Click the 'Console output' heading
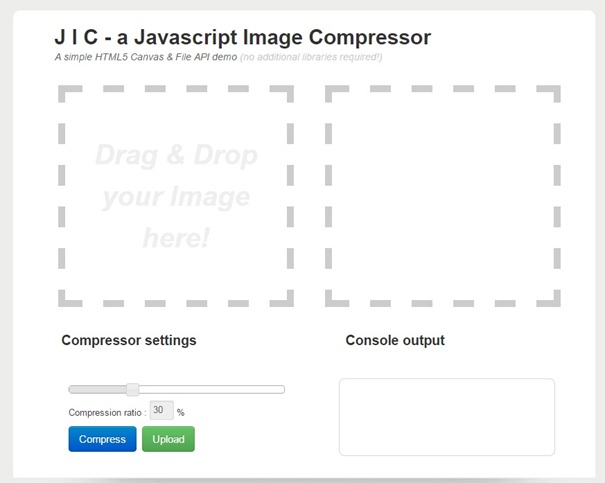The image size is (605, 483). point(395,340)
